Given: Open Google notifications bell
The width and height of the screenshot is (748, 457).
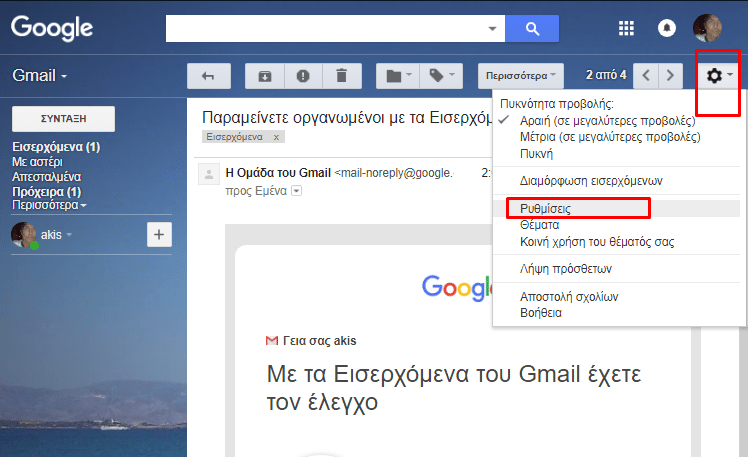Looking at the screenshot, I should click(667, 28).
